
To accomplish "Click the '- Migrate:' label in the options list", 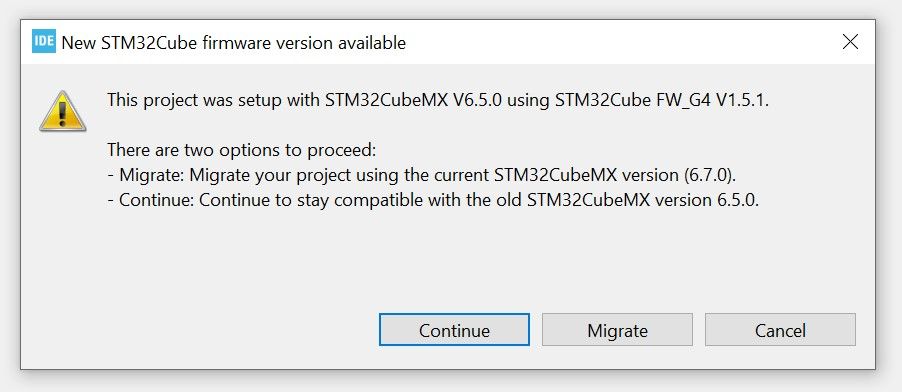I will [146, 176].
